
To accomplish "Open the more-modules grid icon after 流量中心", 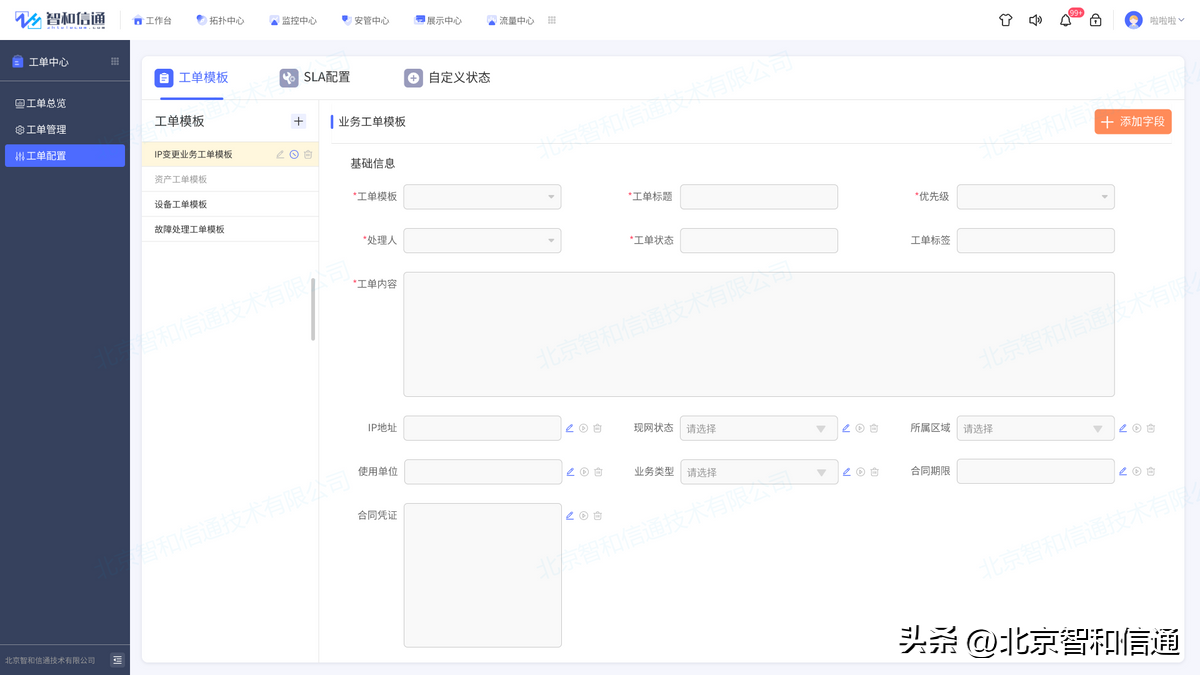I will click(x=552, y=20).
